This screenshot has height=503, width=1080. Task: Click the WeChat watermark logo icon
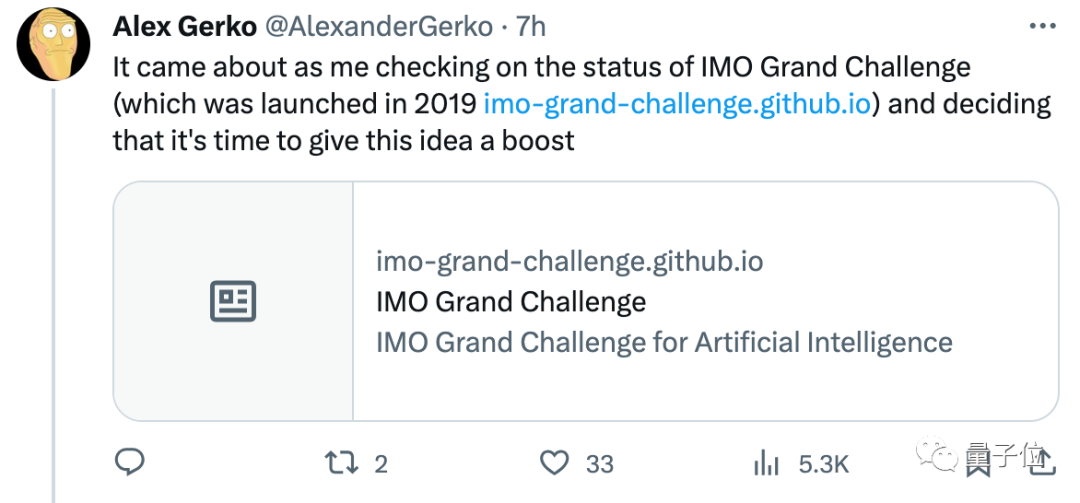pos(937,453)
